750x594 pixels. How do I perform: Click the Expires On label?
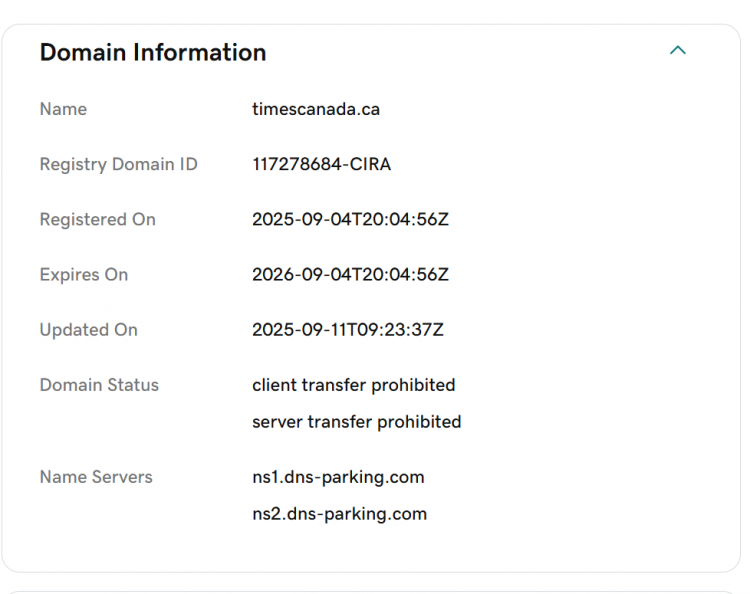point(84,274)
